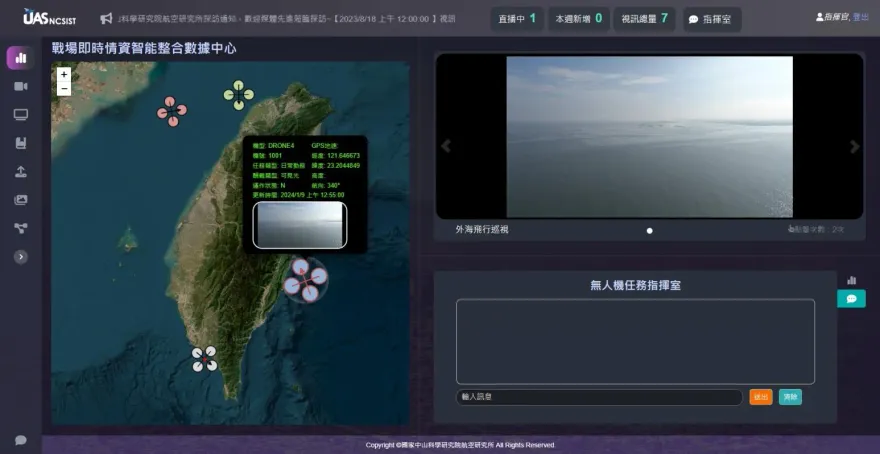The width and height of the screenshot is (880, 454).
Task: Click the 直播中 live count tab
Action: (x=517, y=19)
